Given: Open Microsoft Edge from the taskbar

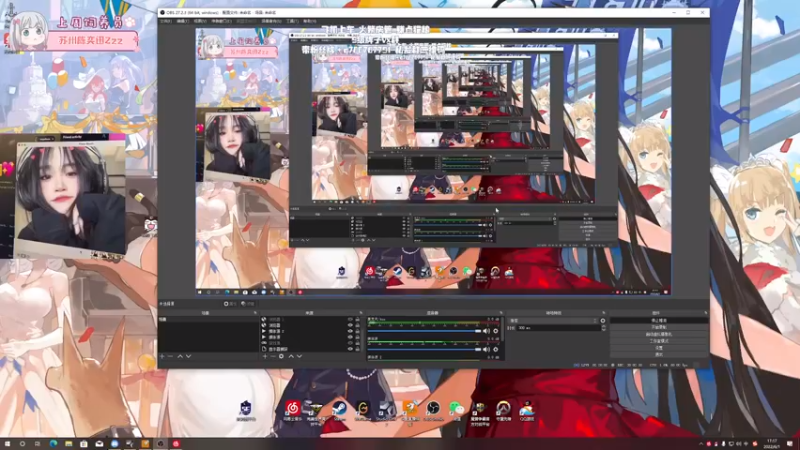Looking at the screenshot, I should [x=53, y=444].
